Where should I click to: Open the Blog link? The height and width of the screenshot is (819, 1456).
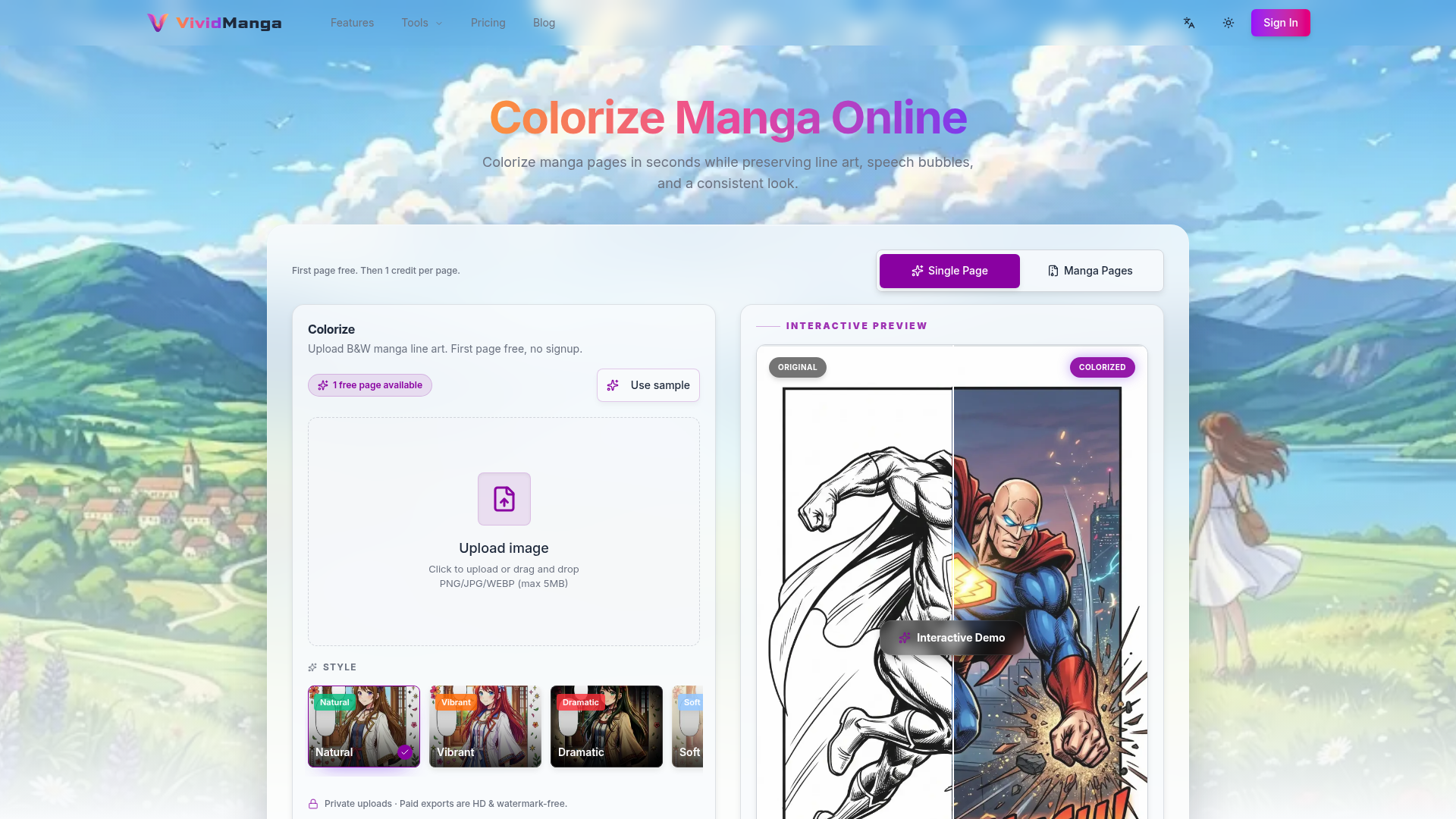click(544, 23)
